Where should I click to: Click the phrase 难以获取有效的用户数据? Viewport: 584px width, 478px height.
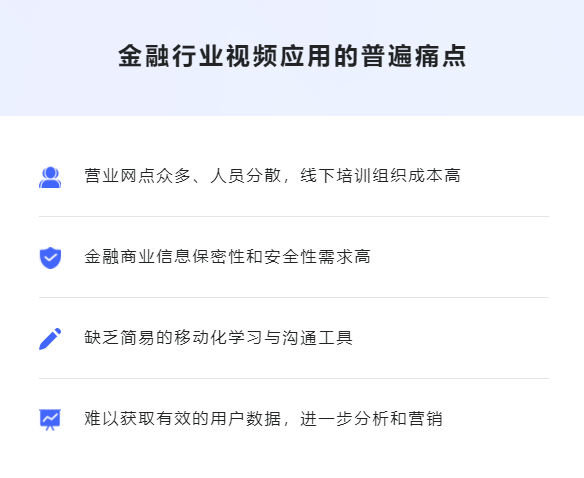182,418
